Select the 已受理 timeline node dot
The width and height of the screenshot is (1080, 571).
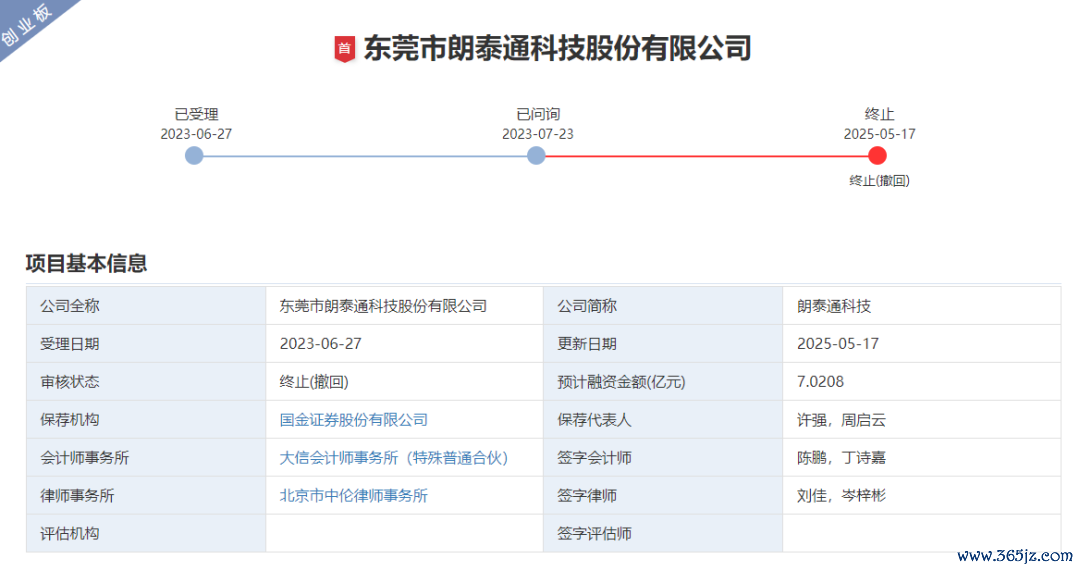(194, 156)
